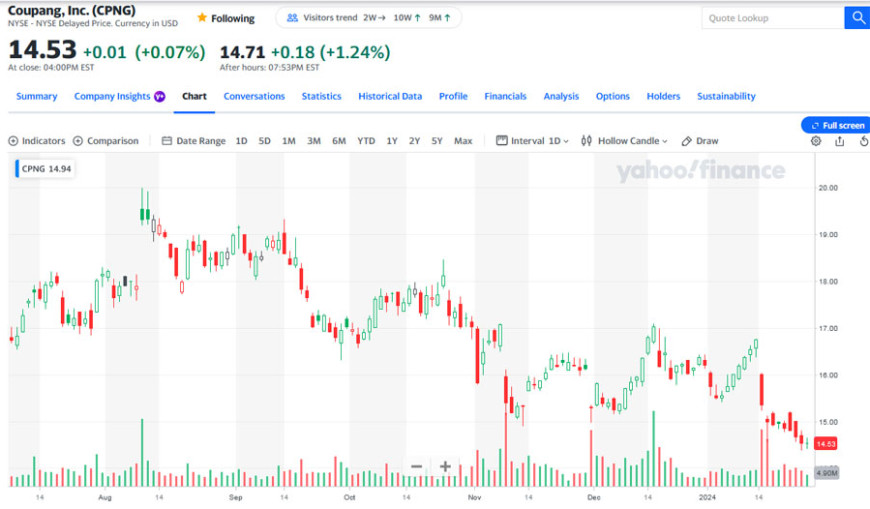Click the blue search magnifier button

857,18
